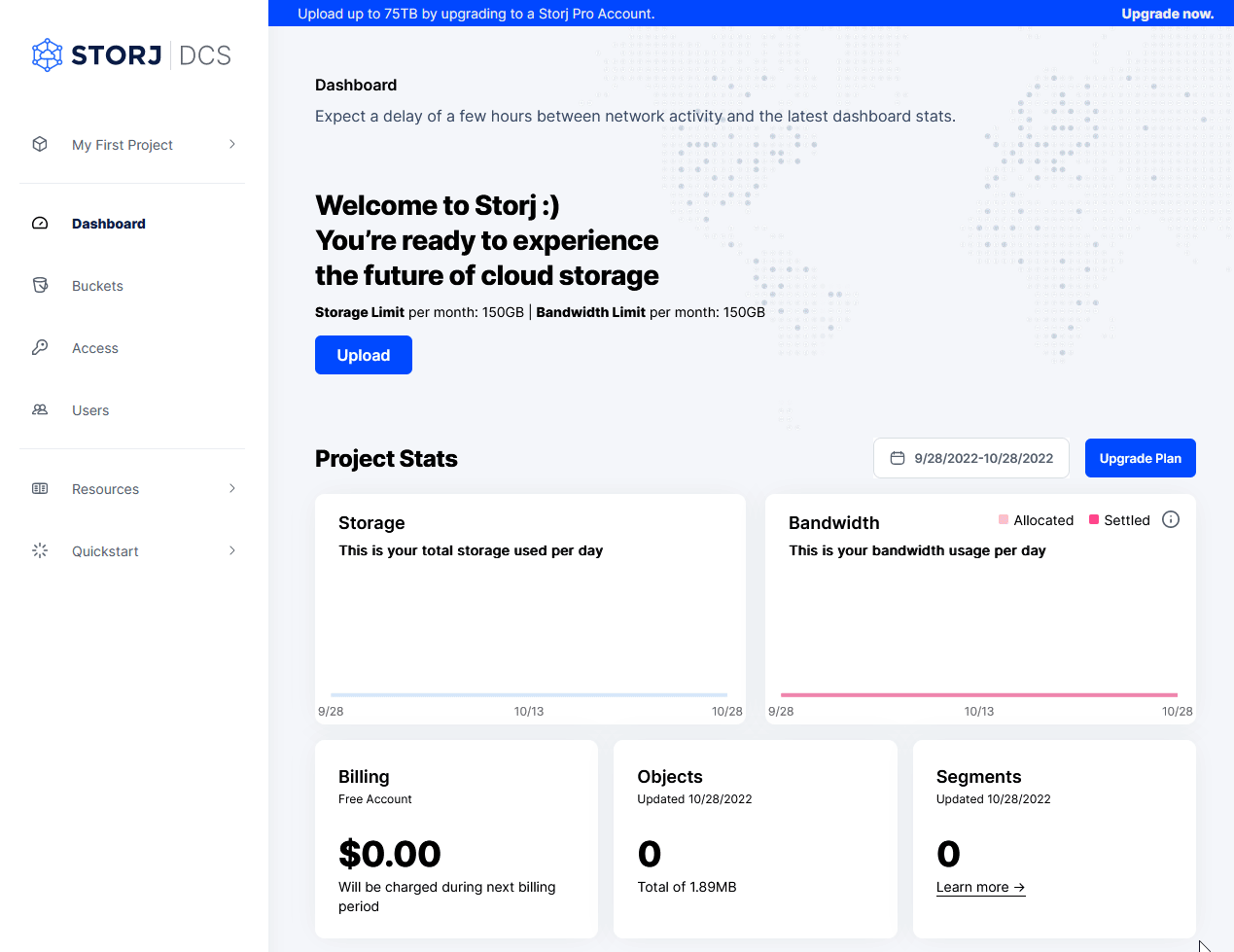1234x952 pixels.
Task: Click the Segments card heading
Action: (x=979, y=777)
